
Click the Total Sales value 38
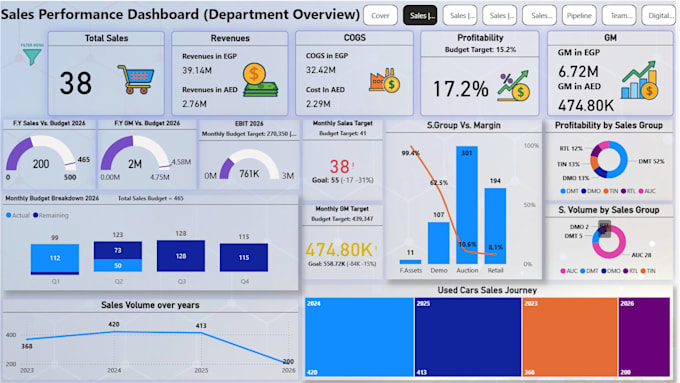(76, 83)
